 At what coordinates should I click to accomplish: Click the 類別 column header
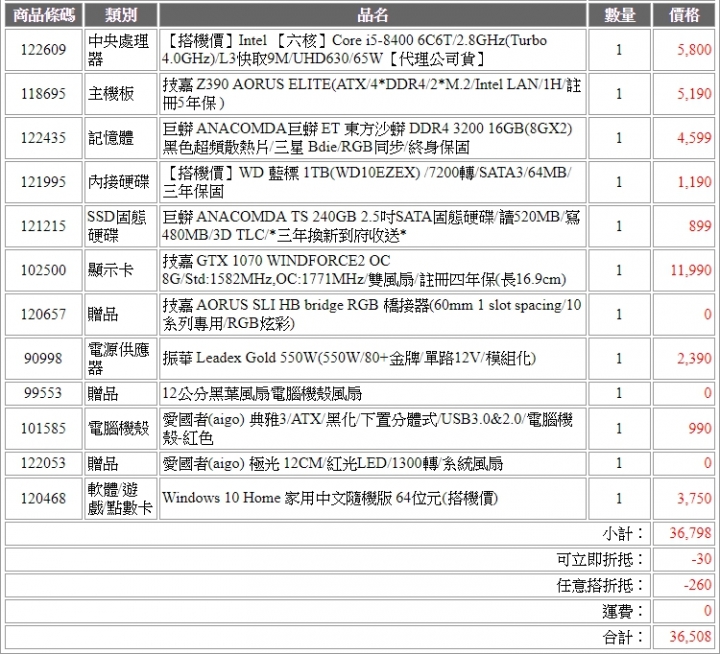tap(121, 15)
